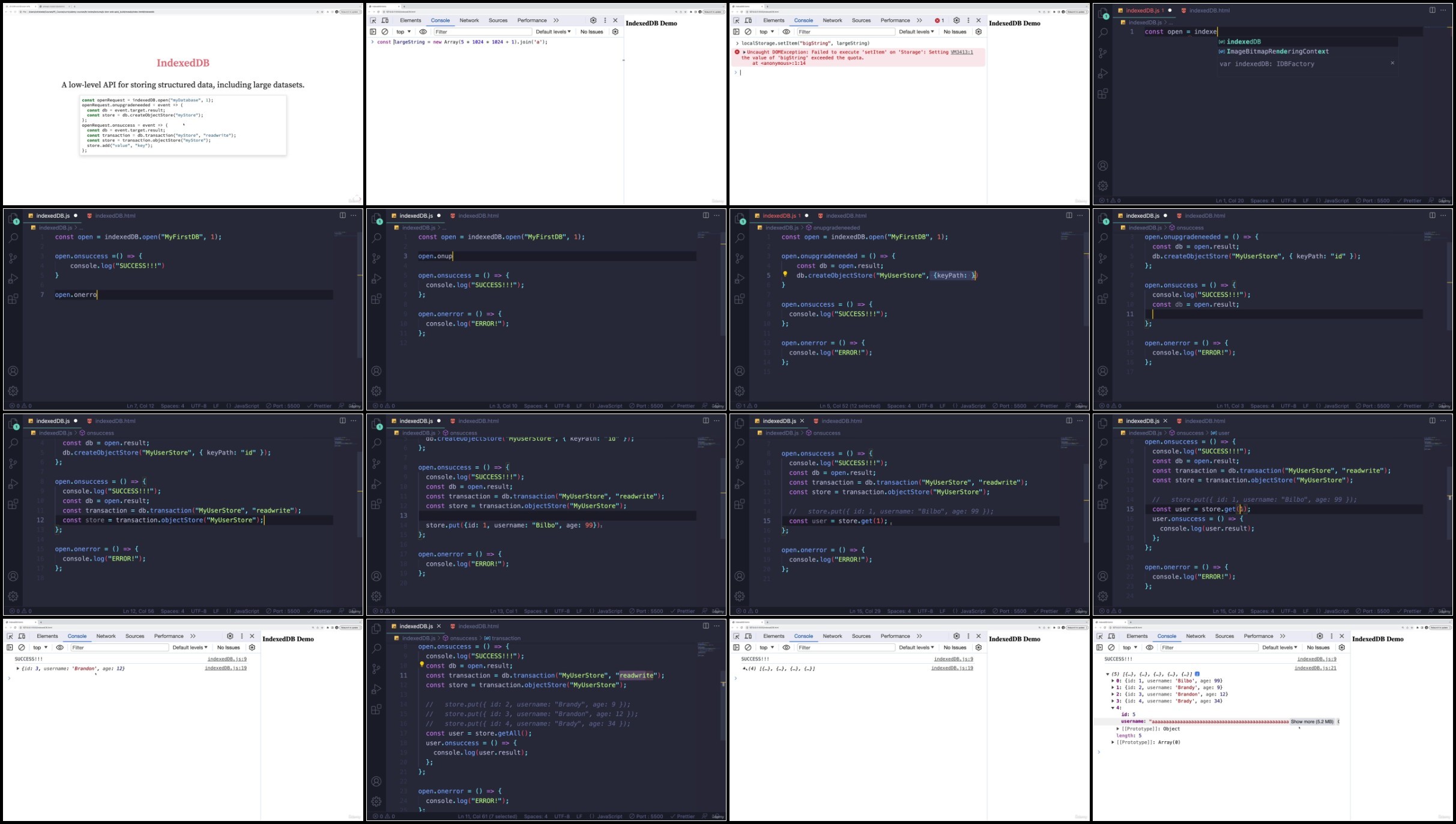
Task: Click the lightbulb beside the keyPath createObjectStore line
Action: pyautogui.click(x=785, y=274)
